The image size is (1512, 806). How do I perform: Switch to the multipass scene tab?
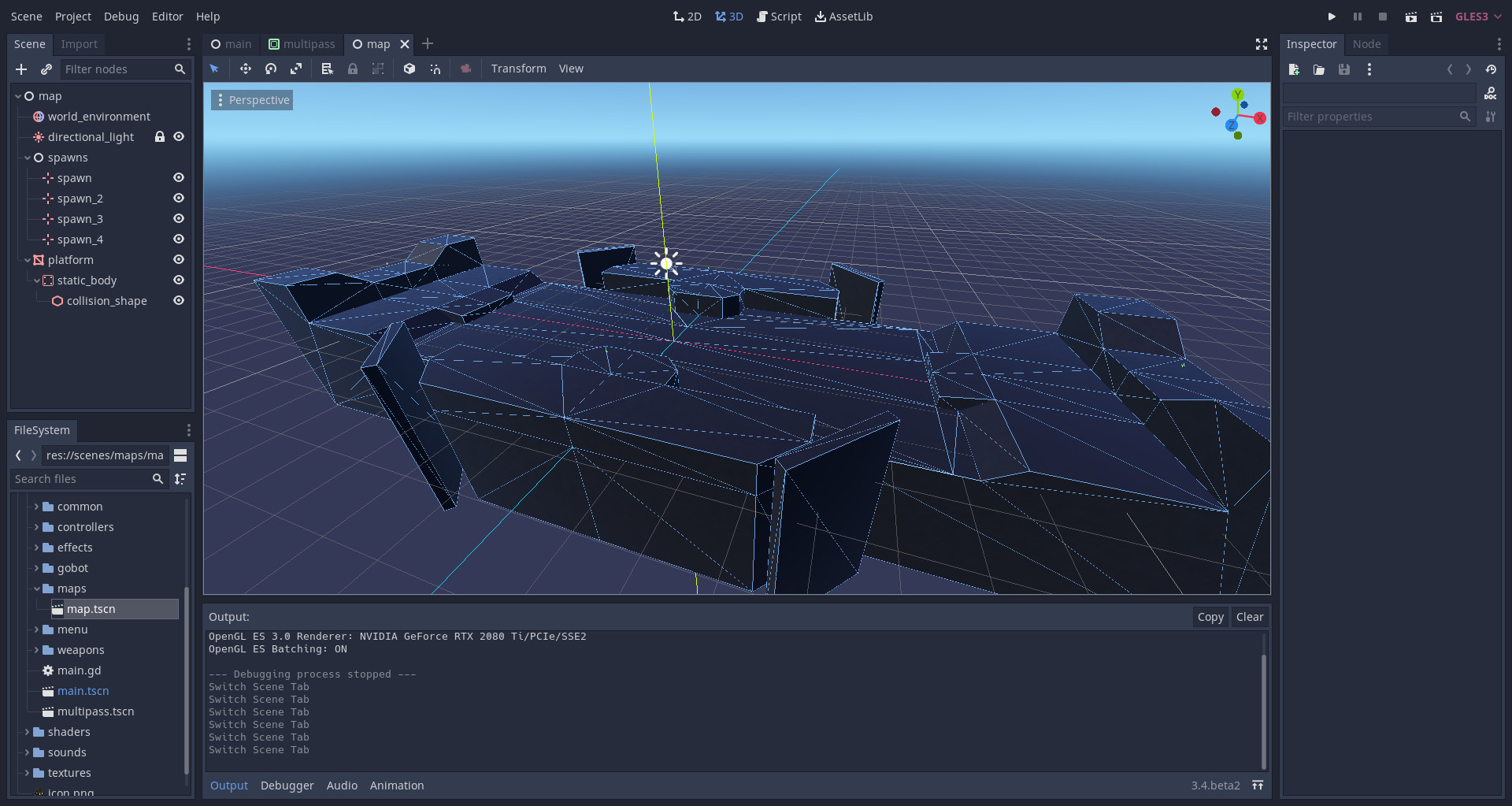click(x=308, y=44)
